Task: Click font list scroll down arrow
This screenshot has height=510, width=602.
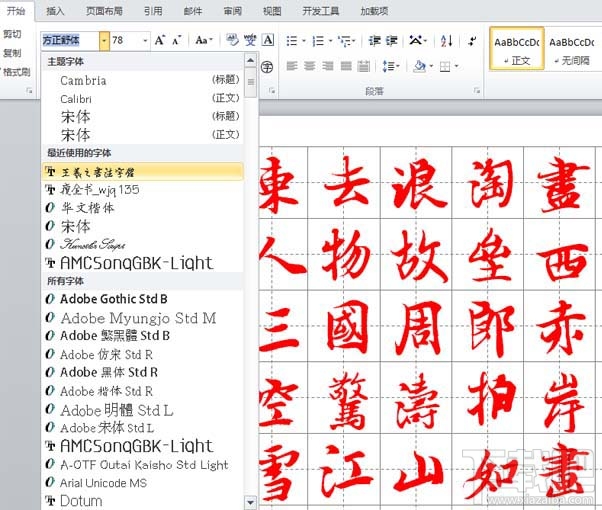Action: [x=250, y=502]
